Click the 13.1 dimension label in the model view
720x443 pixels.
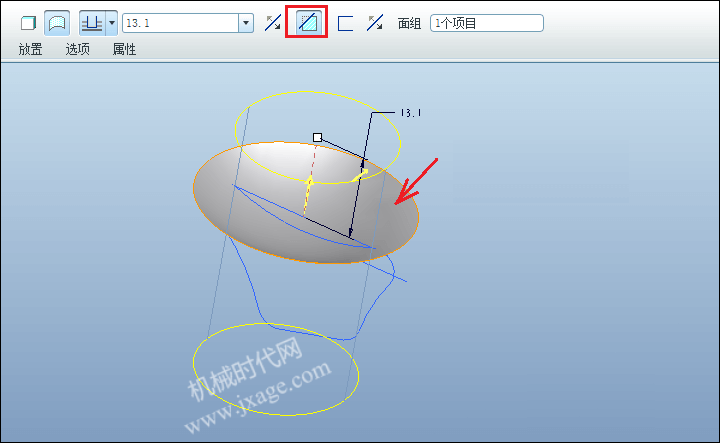click(x=411, y=113)
